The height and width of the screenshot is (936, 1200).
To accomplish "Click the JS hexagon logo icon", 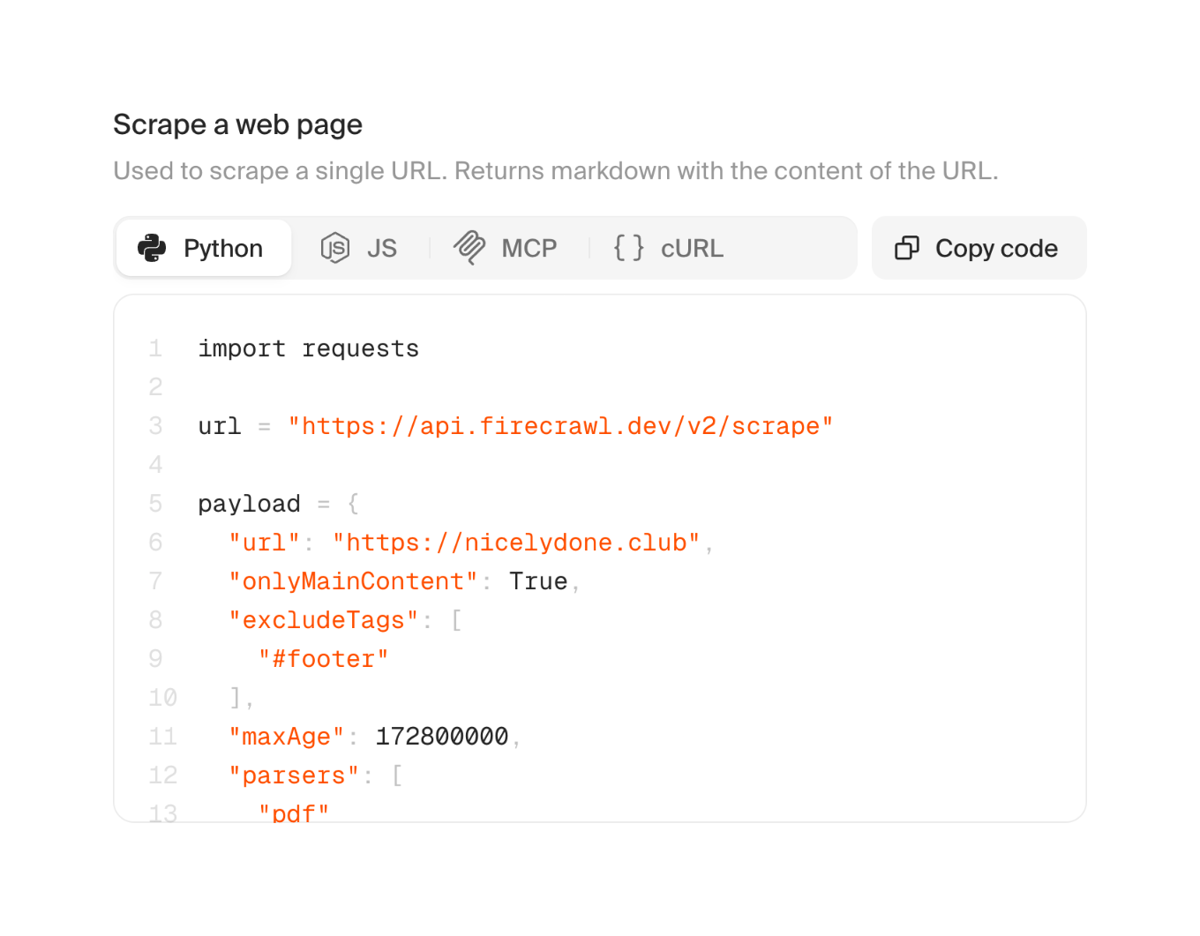I will pyautogui.click(x=334, y=248).
